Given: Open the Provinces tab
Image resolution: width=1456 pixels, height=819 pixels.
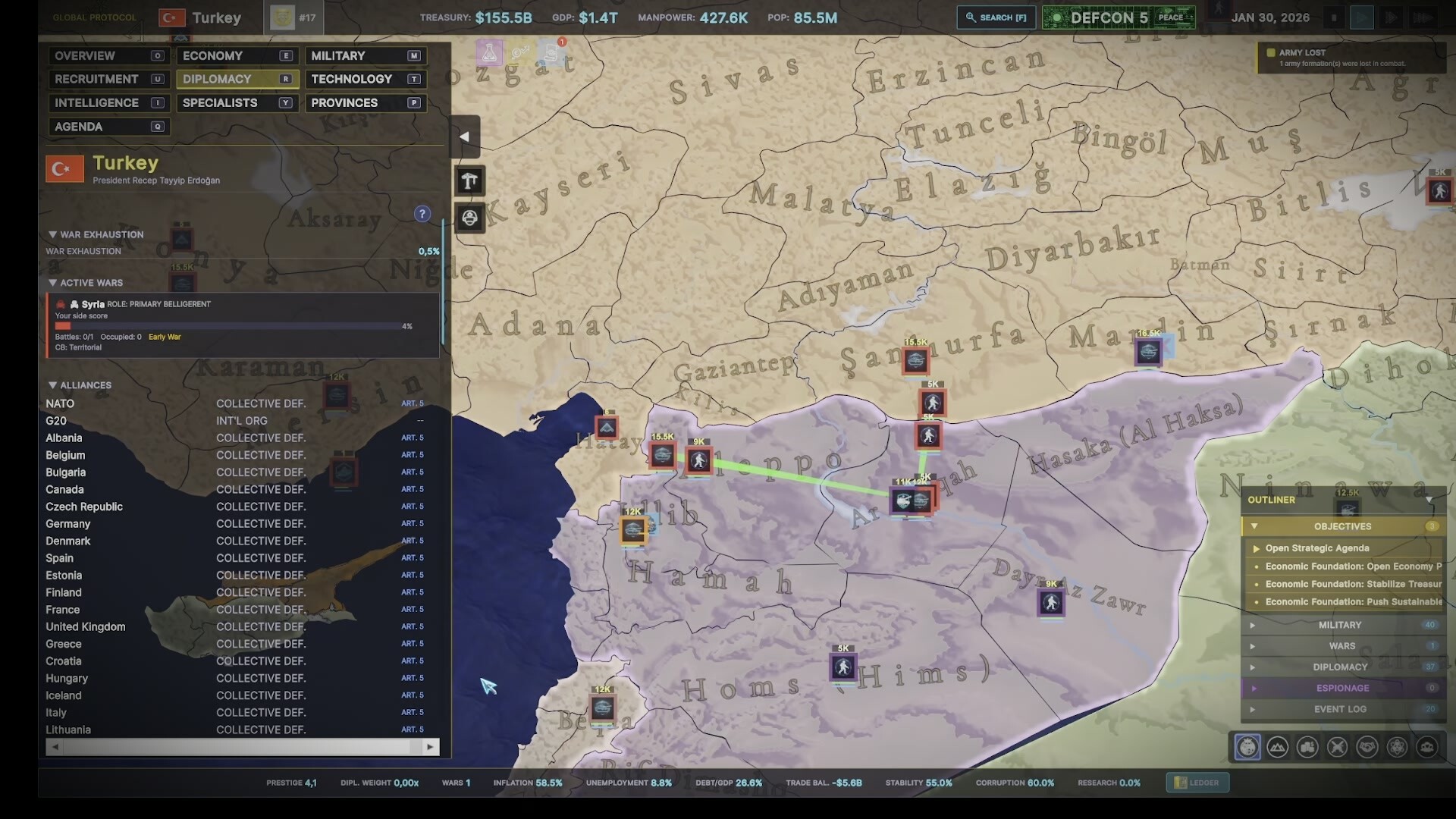Looking at the screenshot, I should coord(365,102).
